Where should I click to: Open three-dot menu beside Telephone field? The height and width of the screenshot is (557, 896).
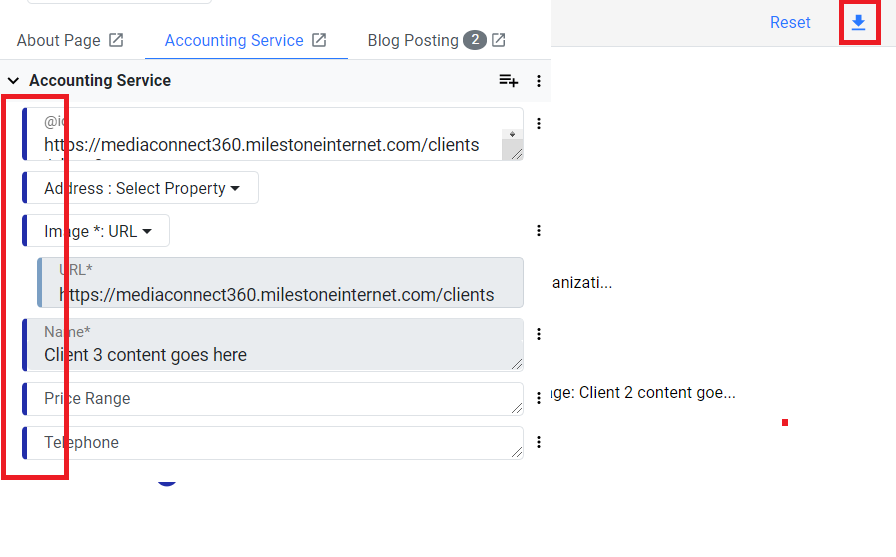click(539, 442)
